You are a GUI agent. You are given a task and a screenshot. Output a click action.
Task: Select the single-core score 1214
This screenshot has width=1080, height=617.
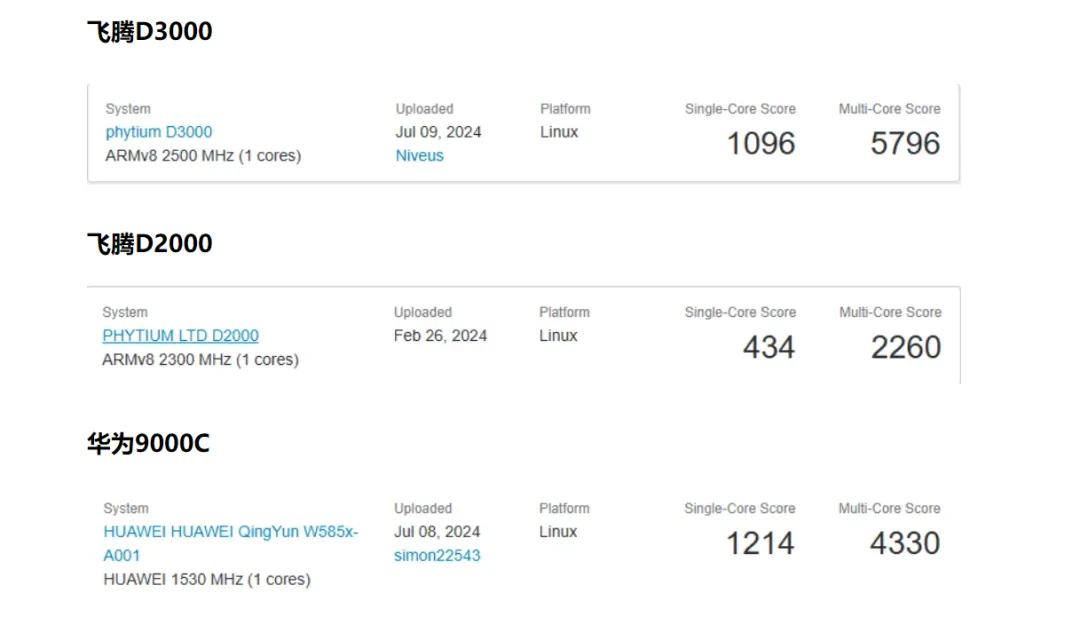(760, 544)
